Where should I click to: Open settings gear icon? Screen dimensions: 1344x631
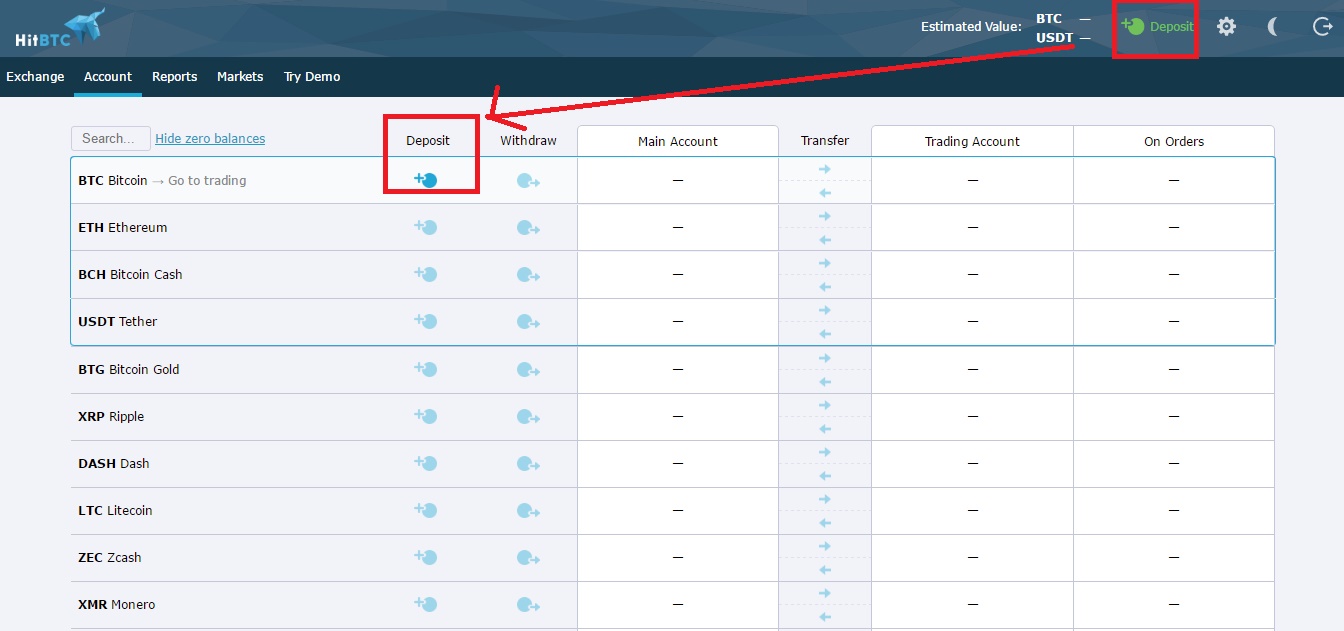pos(1226,27)
